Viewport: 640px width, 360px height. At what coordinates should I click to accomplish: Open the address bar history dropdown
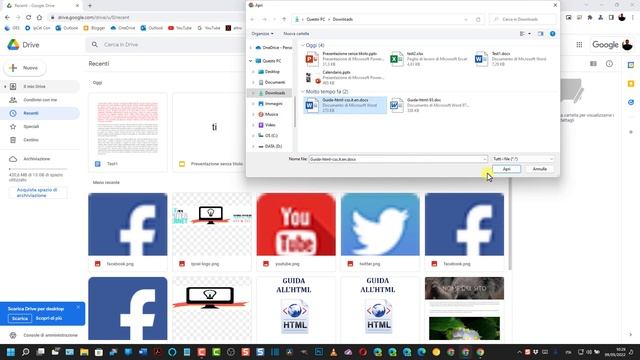click(466, 19)
